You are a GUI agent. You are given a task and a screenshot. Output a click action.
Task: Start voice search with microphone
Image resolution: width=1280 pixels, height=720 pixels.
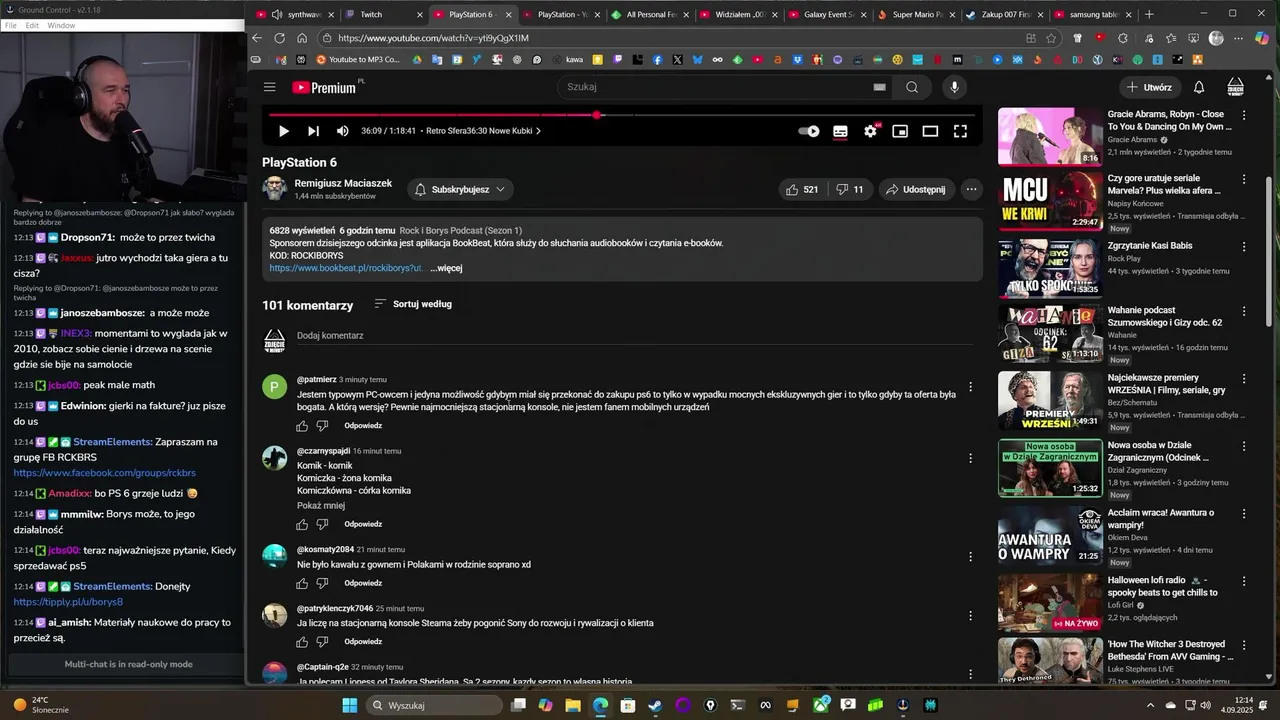click(954, 87)
